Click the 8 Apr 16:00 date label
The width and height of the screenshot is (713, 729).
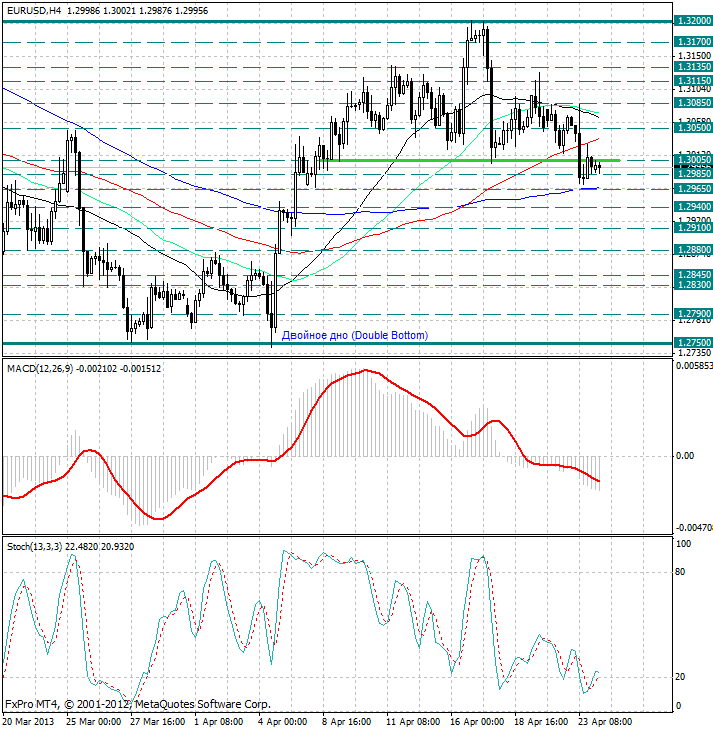(346, 722)
